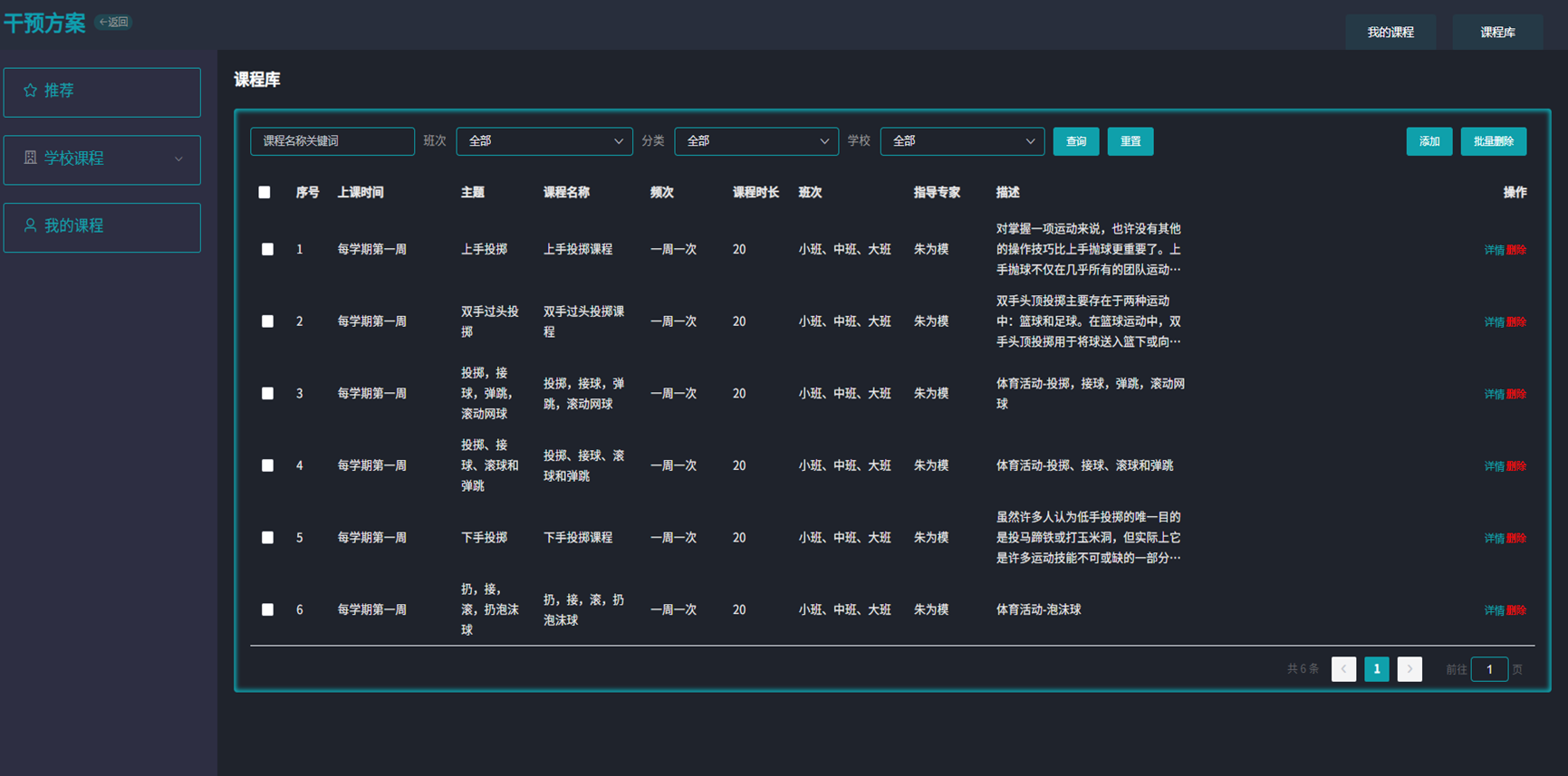The height and width of the screenshot is (776, 1568).
Task: Click the 指导专家 column header
Action: pyautogui.click(x=937, y=192)
